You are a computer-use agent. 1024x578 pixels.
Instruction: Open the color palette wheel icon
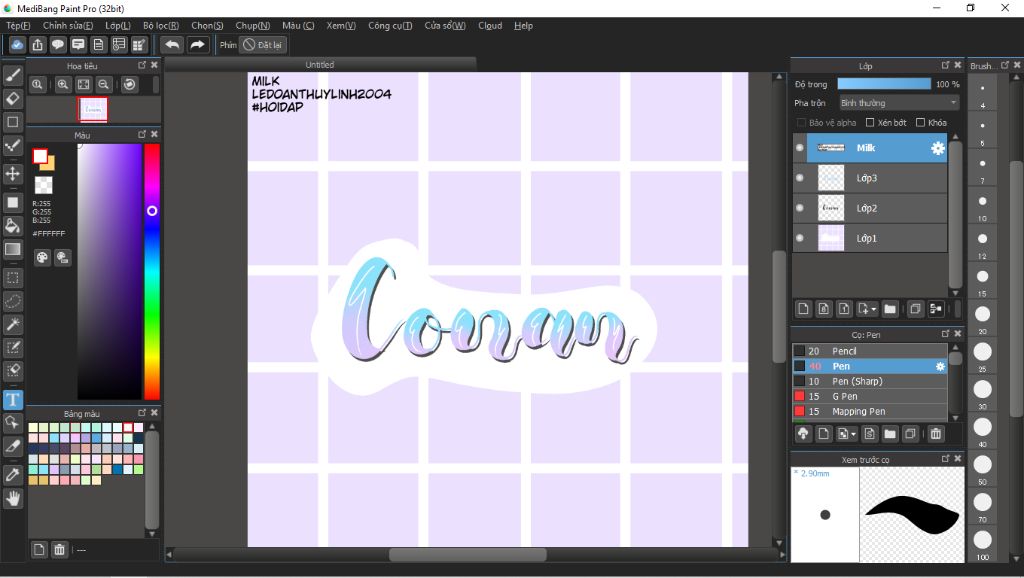[42, 257]
